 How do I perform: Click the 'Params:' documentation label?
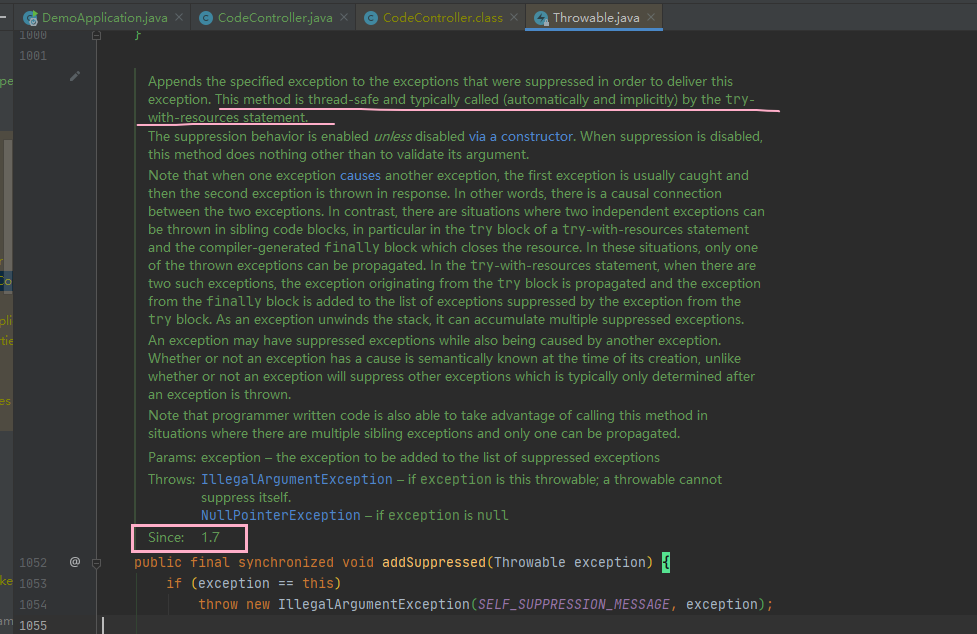pos(172,458)
